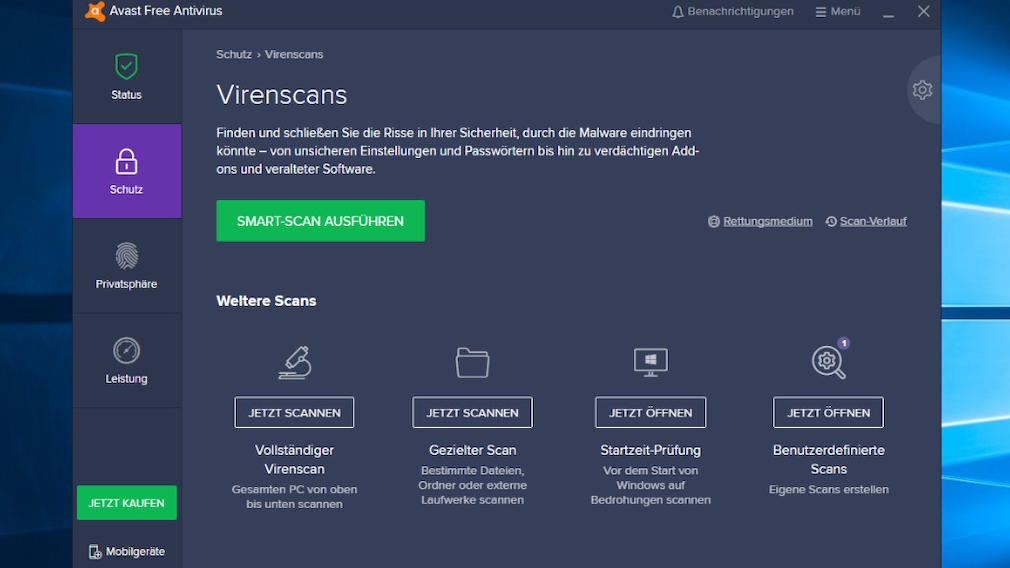Click the folder targeted scan icon
Screen dimensions: 1010x568
tap(472, 363)
